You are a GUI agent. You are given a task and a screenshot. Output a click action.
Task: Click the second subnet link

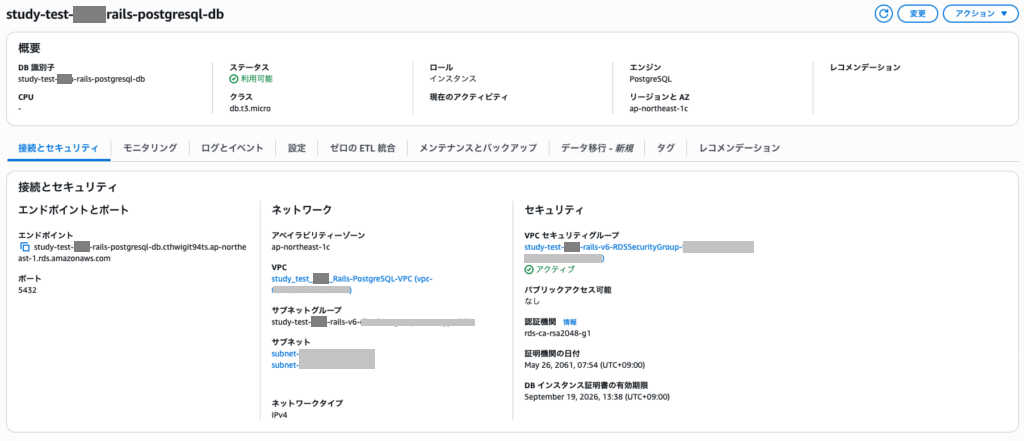pos(286,365)
